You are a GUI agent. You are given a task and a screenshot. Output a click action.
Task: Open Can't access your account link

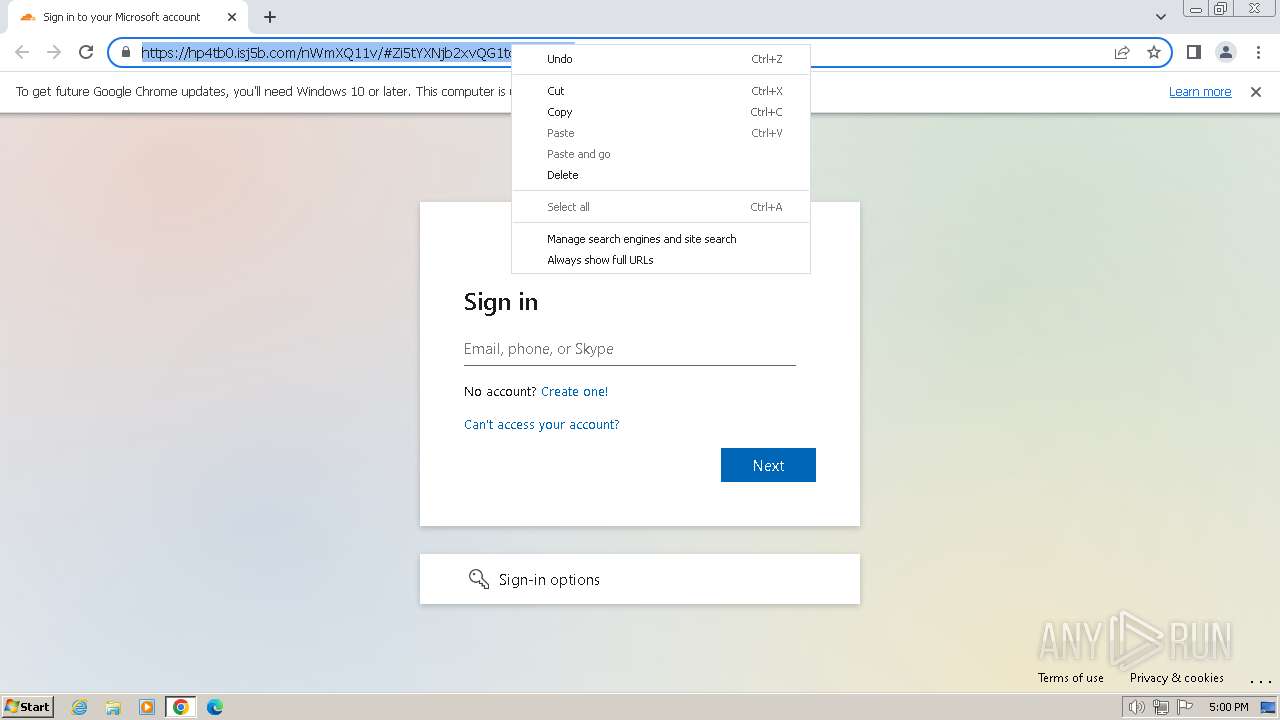(x=542, y=425)
